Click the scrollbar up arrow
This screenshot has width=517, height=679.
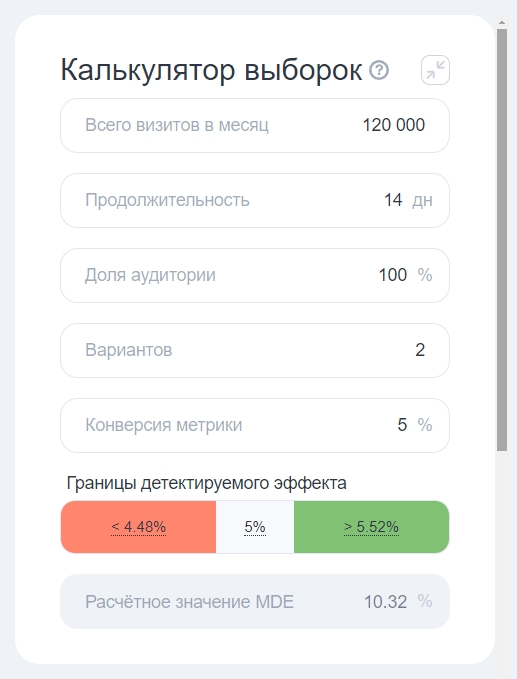tap(502, 22)
